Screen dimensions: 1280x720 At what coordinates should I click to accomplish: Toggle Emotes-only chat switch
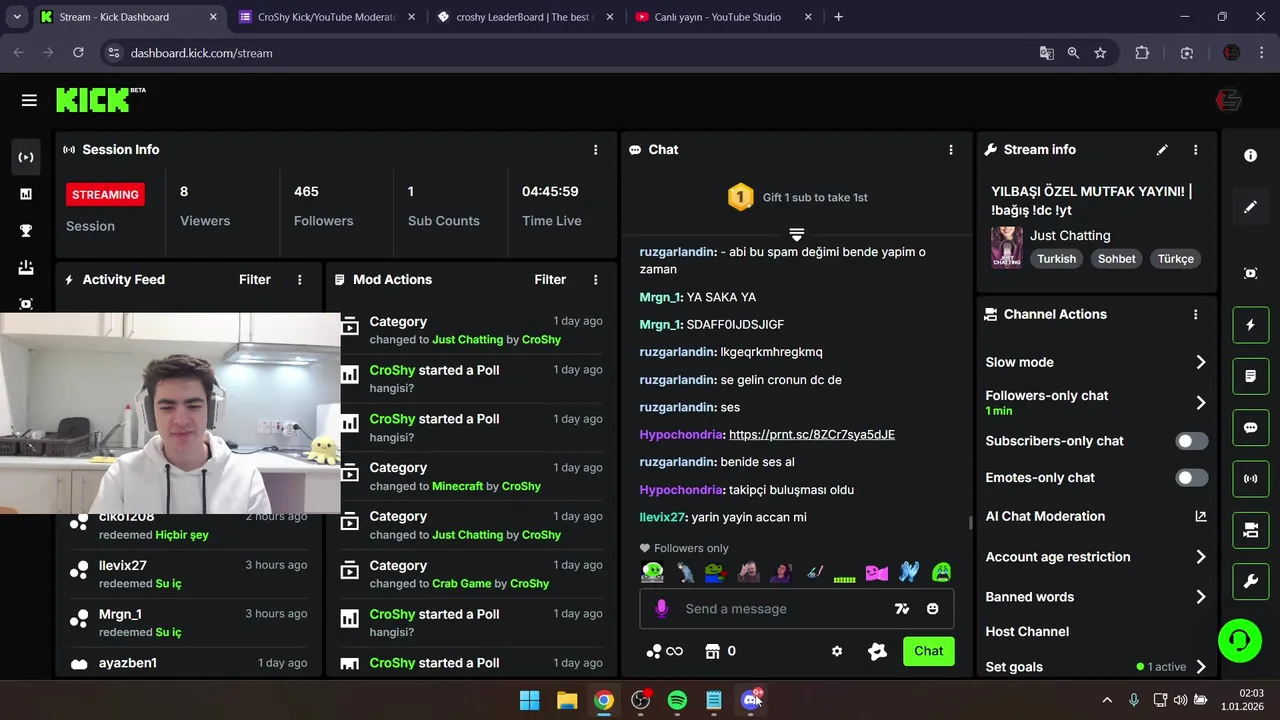point(1191,478)
